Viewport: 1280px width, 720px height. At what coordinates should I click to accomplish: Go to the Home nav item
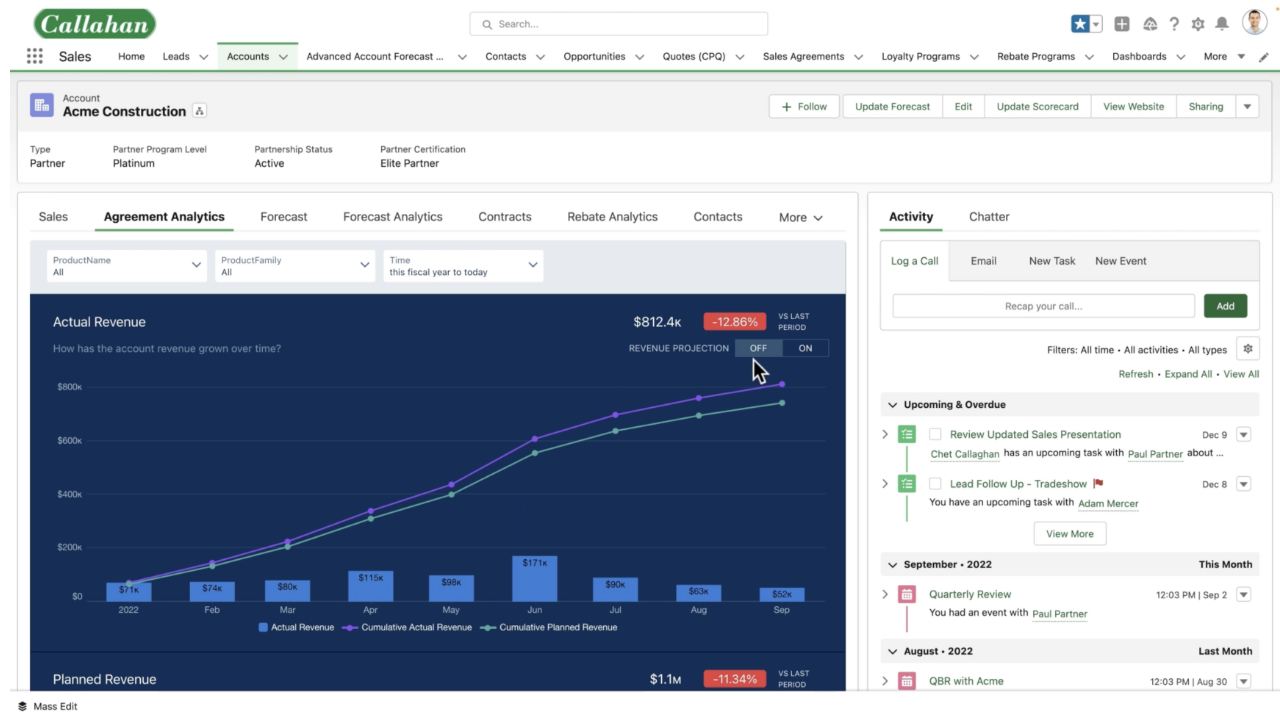[131, 57]
